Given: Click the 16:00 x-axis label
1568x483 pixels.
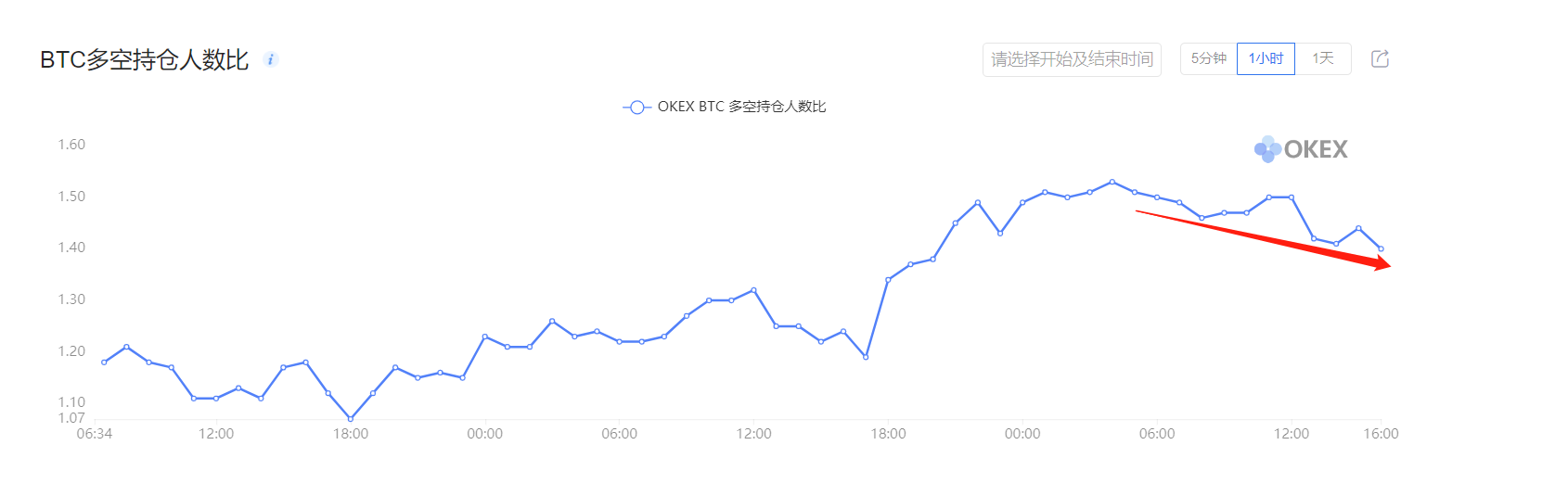Looking at the screenshot, I should pos(1381,434).
